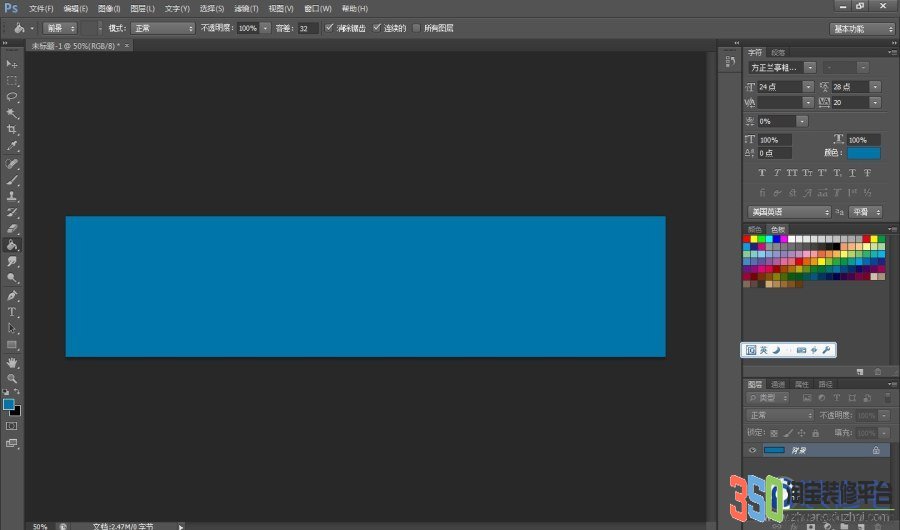Open the Filter menu
The image size is (900, 530).
click(246, 9)
